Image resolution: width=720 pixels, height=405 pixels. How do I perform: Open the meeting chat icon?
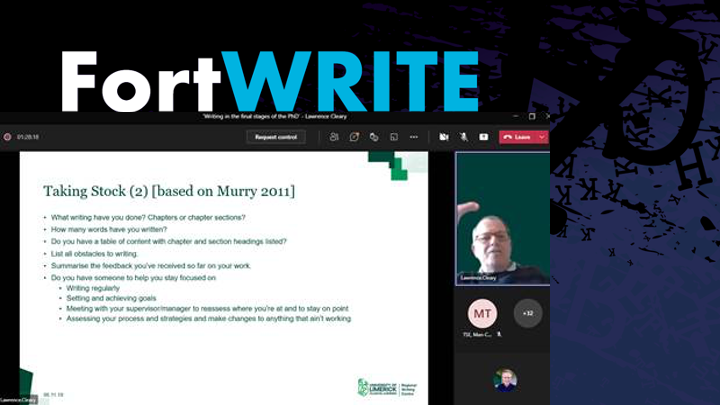pos(354,137)
